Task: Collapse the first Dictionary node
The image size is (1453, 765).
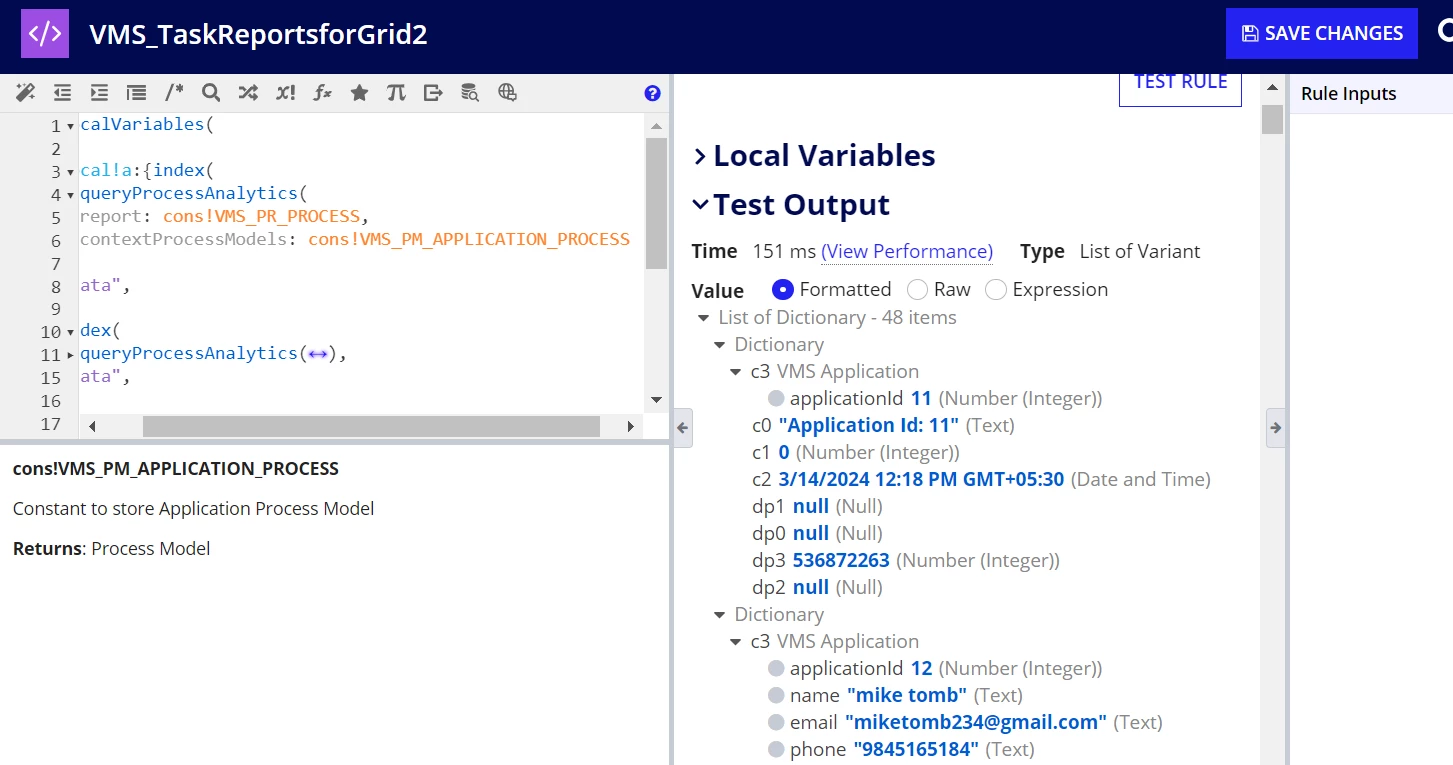Action: [x=719, y=345]
